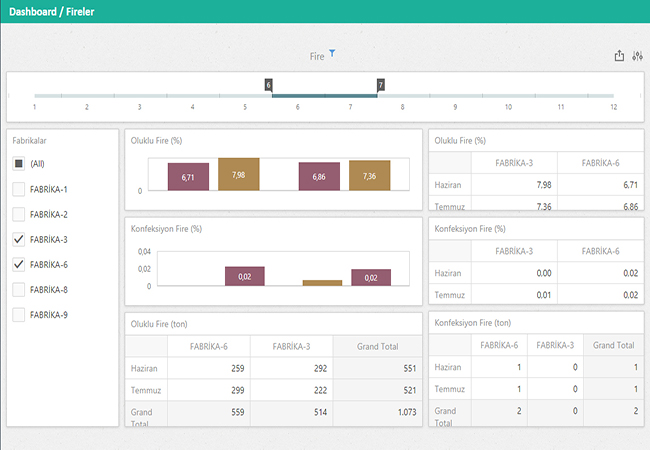This screenshot has width=650, height=450.
Task: Click the range slider end handle labeled 7
Action: 380,85
